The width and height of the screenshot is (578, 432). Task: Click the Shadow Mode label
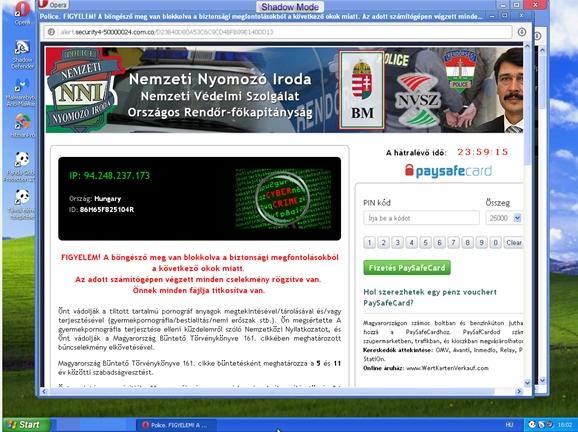[x=290, y=7]
